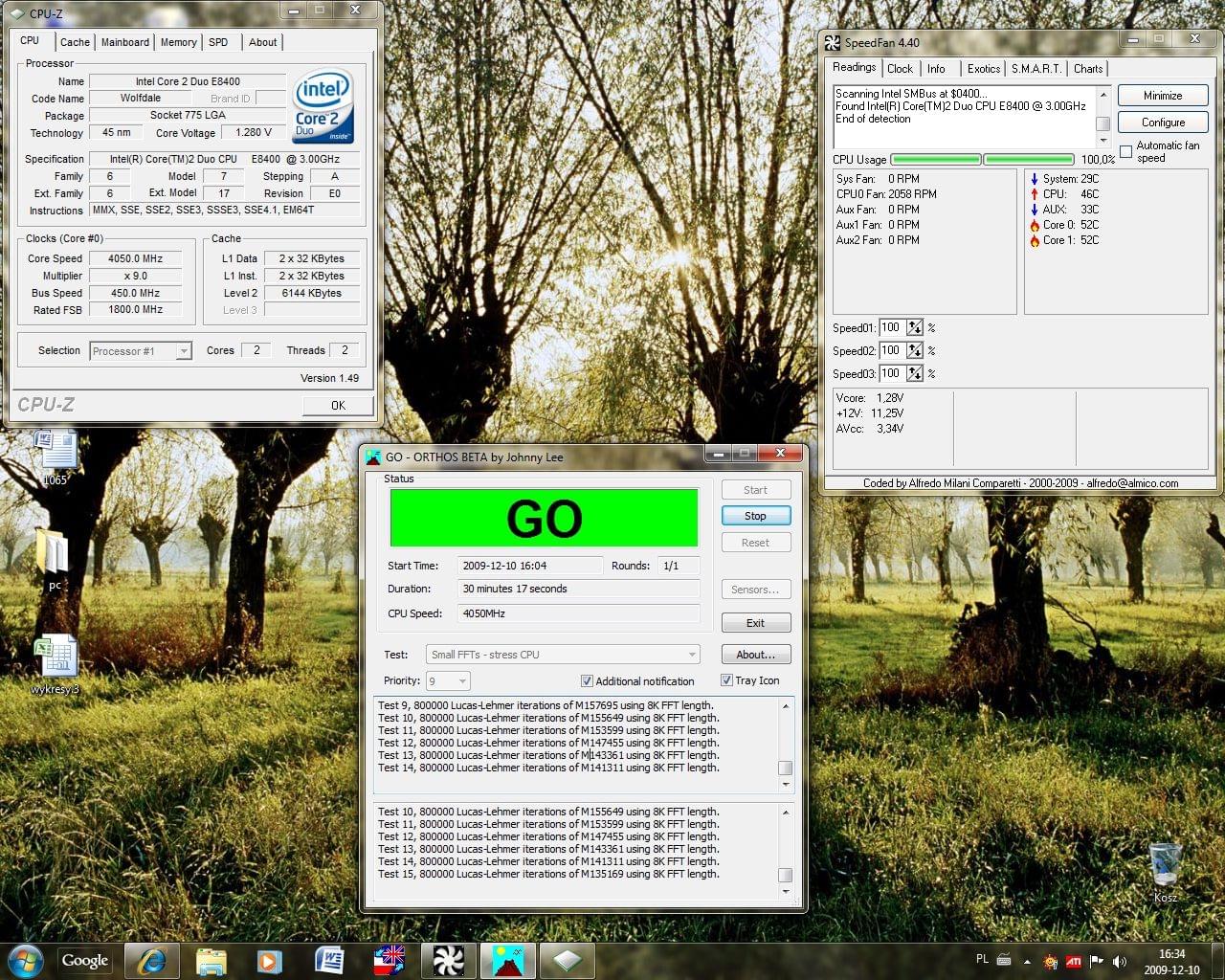The image size is (1225, 980).
Task: Uncheck the Additional notification checkbox
Action: [587, 681]
